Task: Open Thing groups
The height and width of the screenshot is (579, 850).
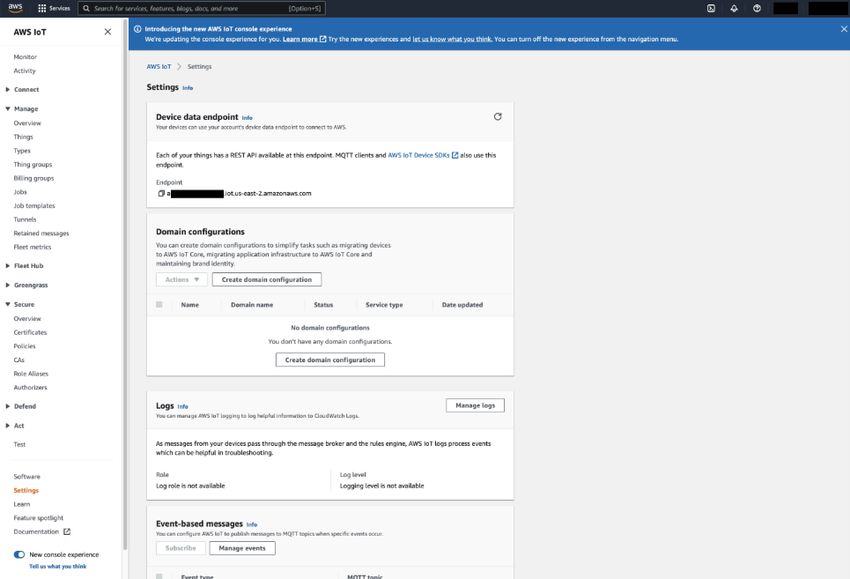Action: (33, 164)
